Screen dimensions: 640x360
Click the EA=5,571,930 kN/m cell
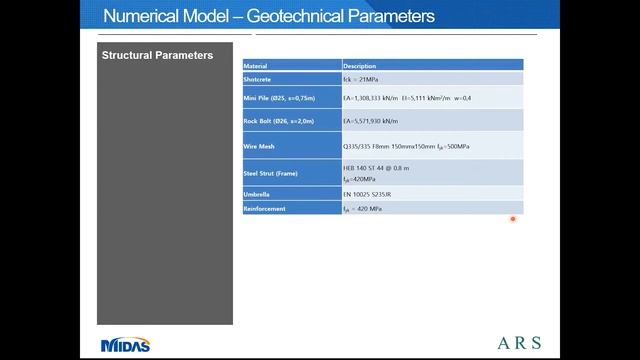pos(433,120)
